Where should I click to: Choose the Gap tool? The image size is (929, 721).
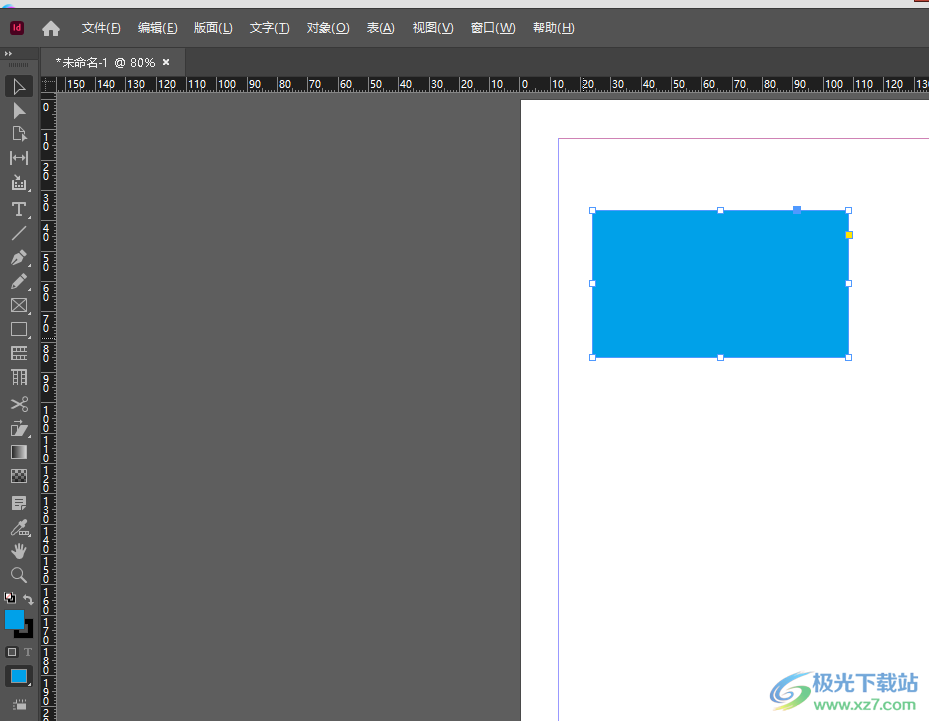18,158
